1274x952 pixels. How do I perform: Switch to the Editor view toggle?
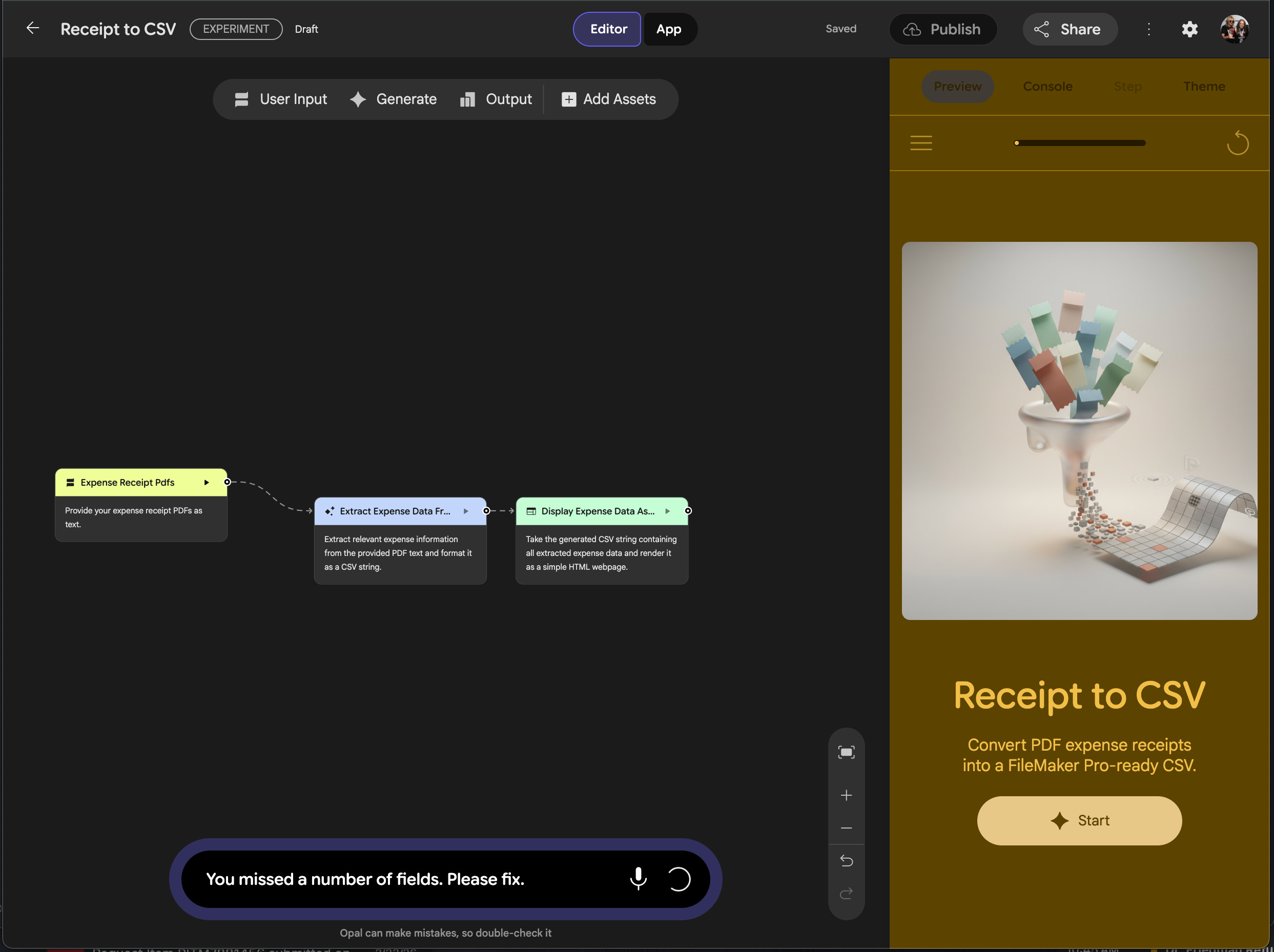pyautogui.click(x=608, y=29)
